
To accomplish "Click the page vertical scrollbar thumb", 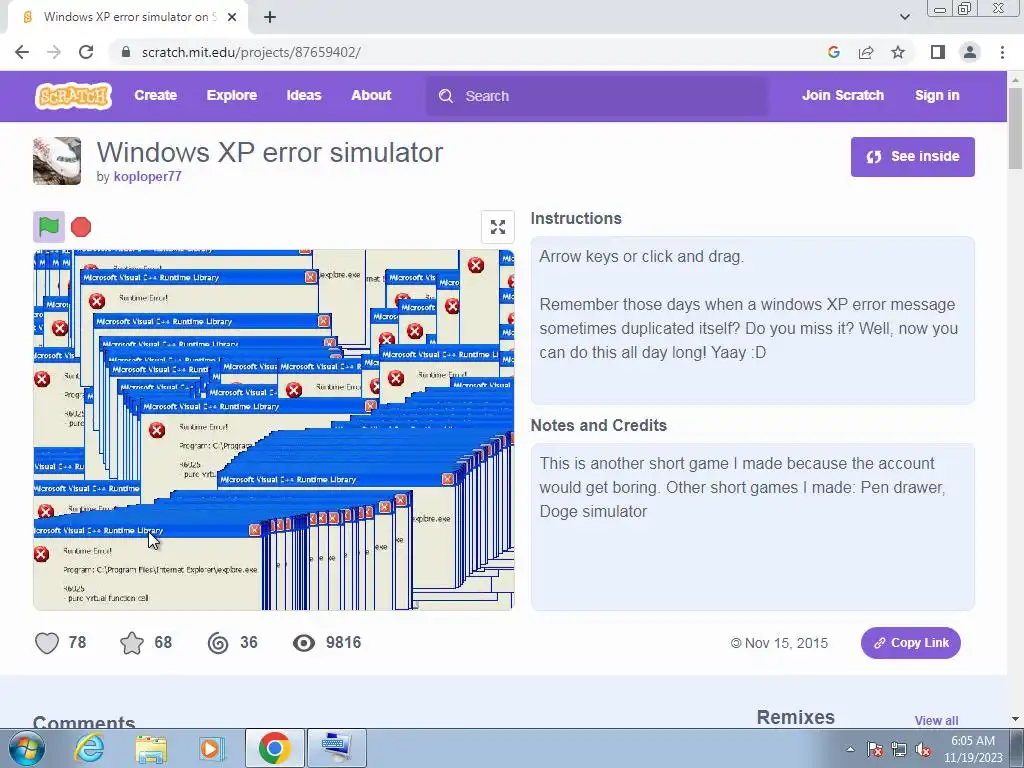I will tap(1015, 127).
